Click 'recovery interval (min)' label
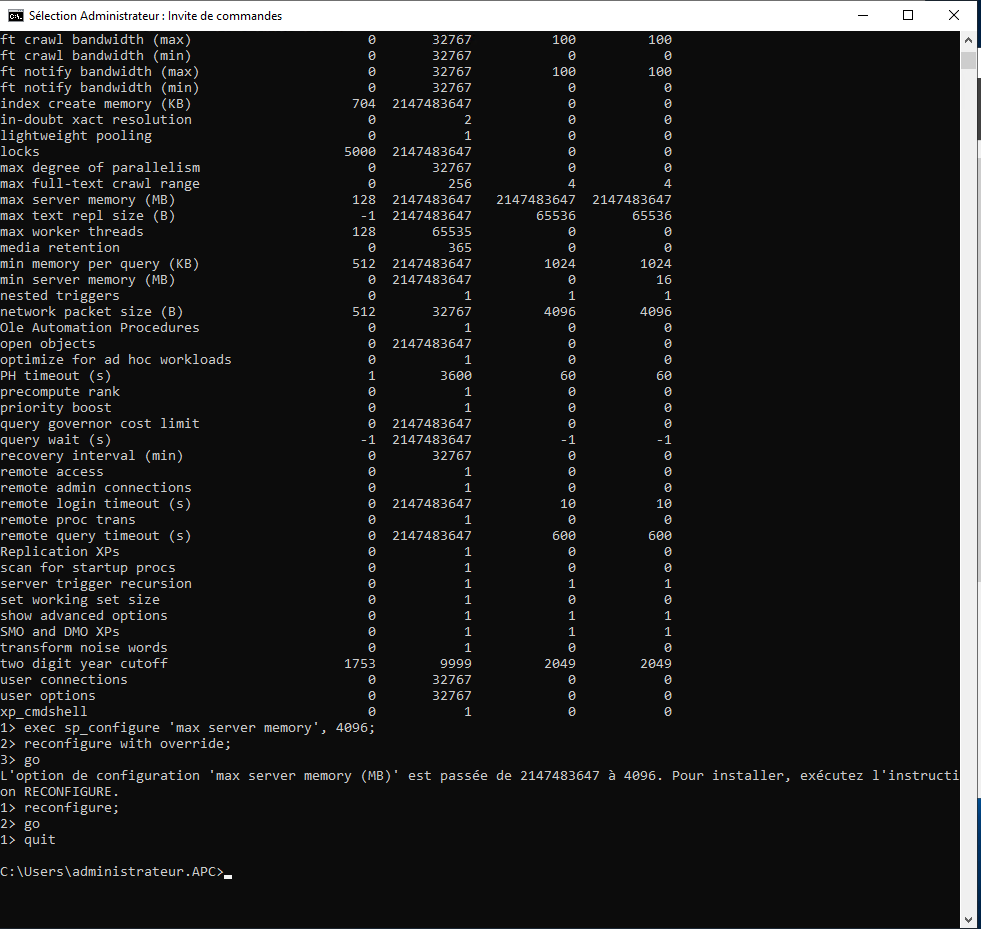The image size is (981, 929). click(92, 455)
